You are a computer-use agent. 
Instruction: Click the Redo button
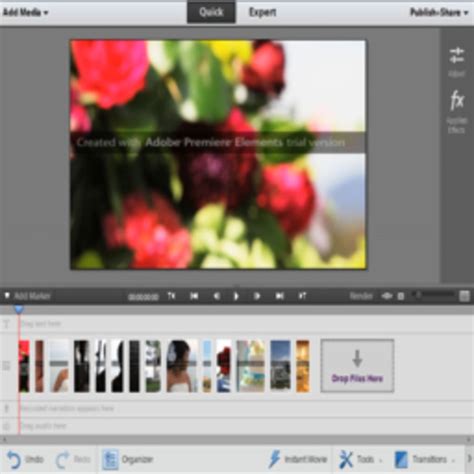coord(73,459)
